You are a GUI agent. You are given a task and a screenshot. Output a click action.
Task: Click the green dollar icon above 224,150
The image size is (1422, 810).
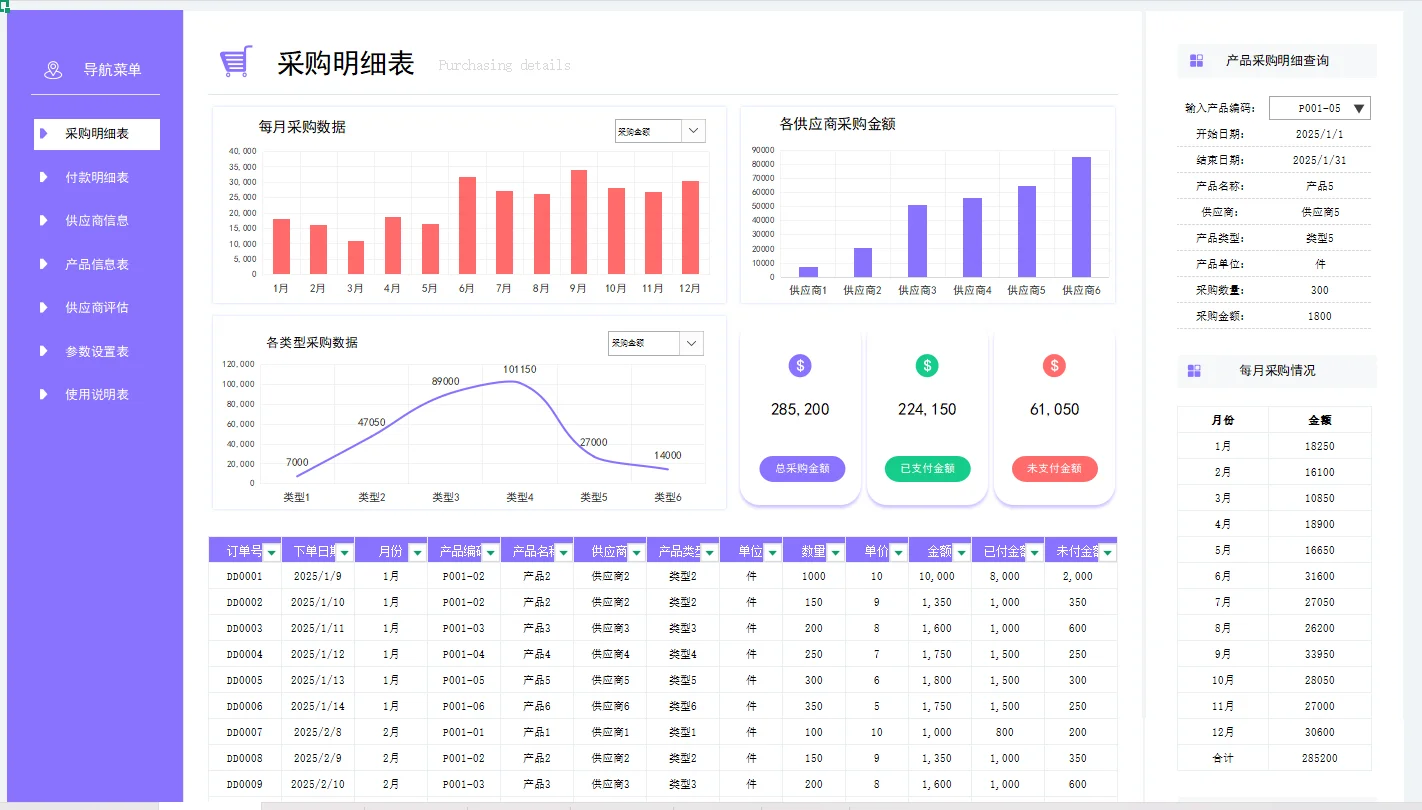(x=926, y=365)
